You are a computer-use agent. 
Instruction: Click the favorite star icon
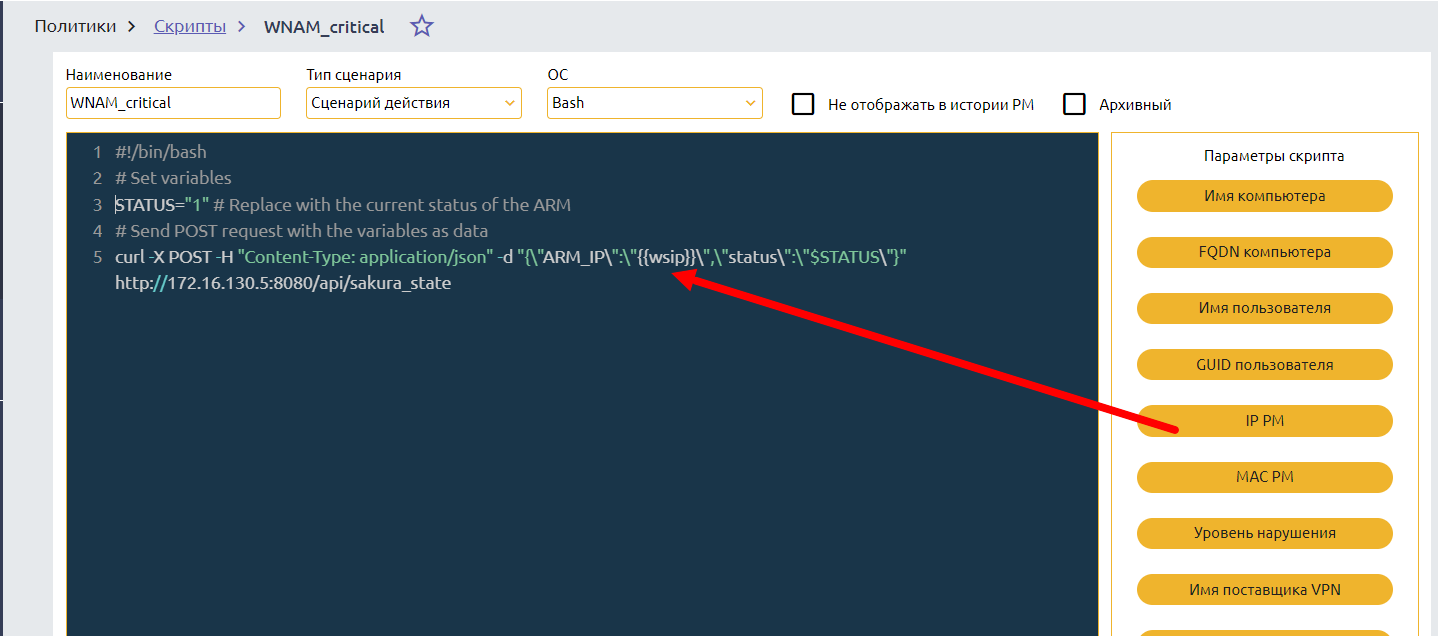422,27
